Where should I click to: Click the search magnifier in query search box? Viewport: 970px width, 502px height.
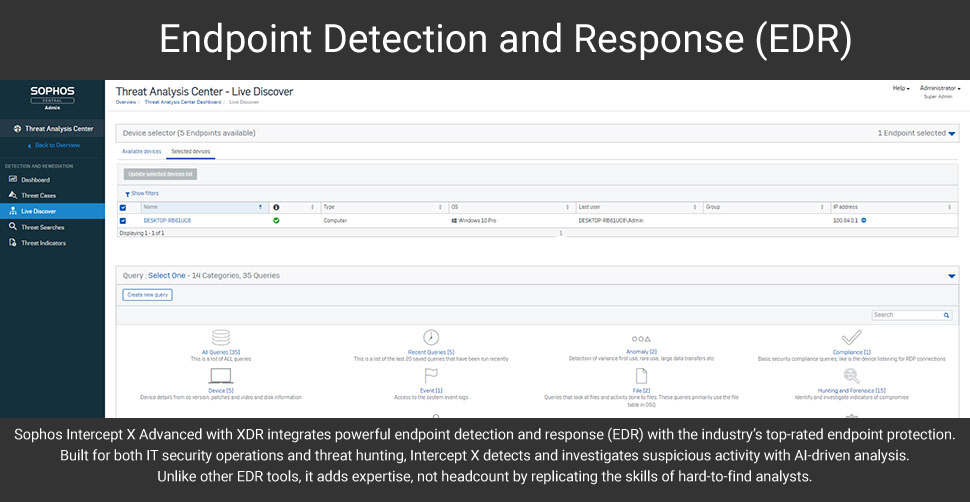coord(946,315)
